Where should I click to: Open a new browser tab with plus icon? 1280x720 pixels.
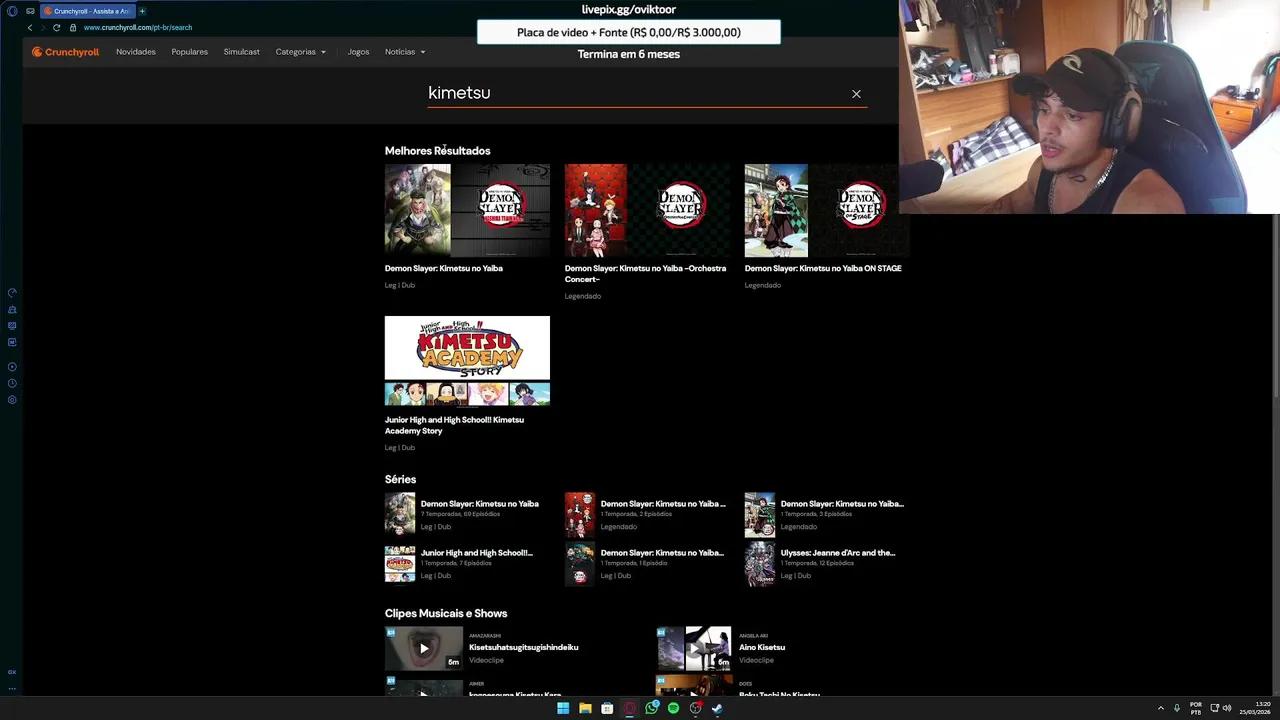coord(142,11)
